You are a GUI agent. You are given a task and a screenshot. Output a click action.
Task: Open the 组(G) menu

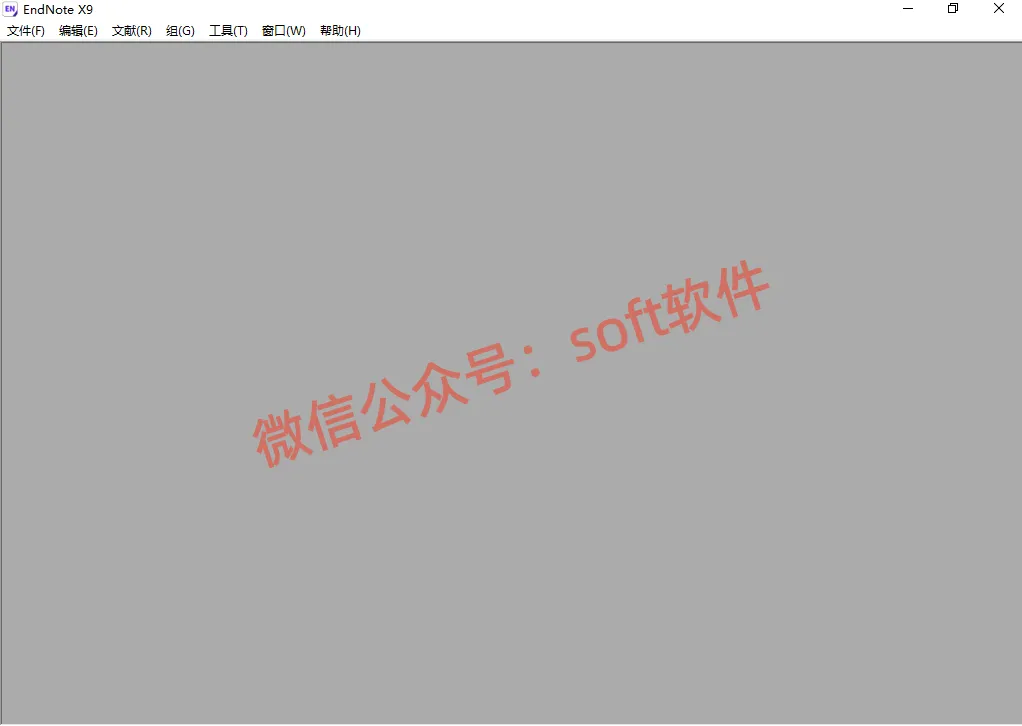[x=181, y=31]
